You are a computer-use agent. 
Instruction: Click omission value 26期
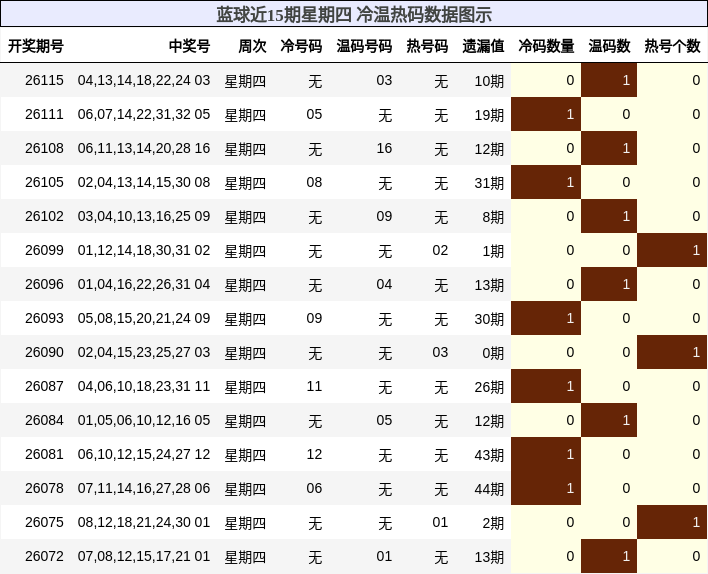[489, 387]
